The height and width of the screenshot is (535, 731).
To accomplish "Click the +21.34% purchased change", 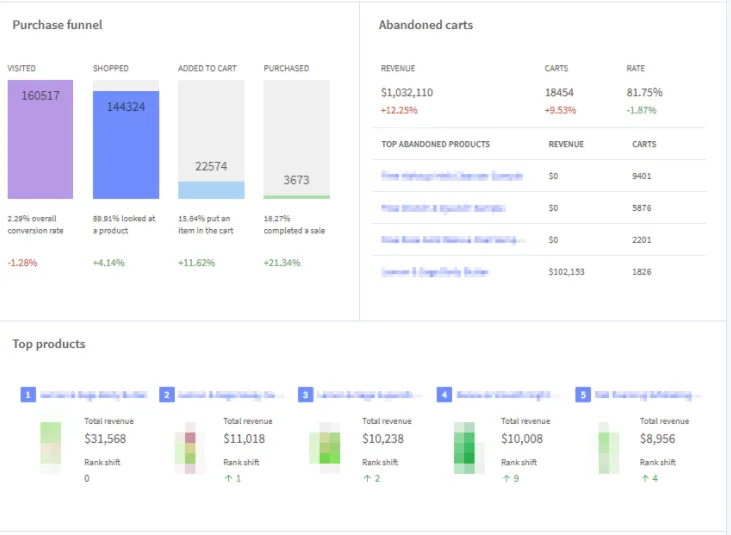I will pos(282,263).
